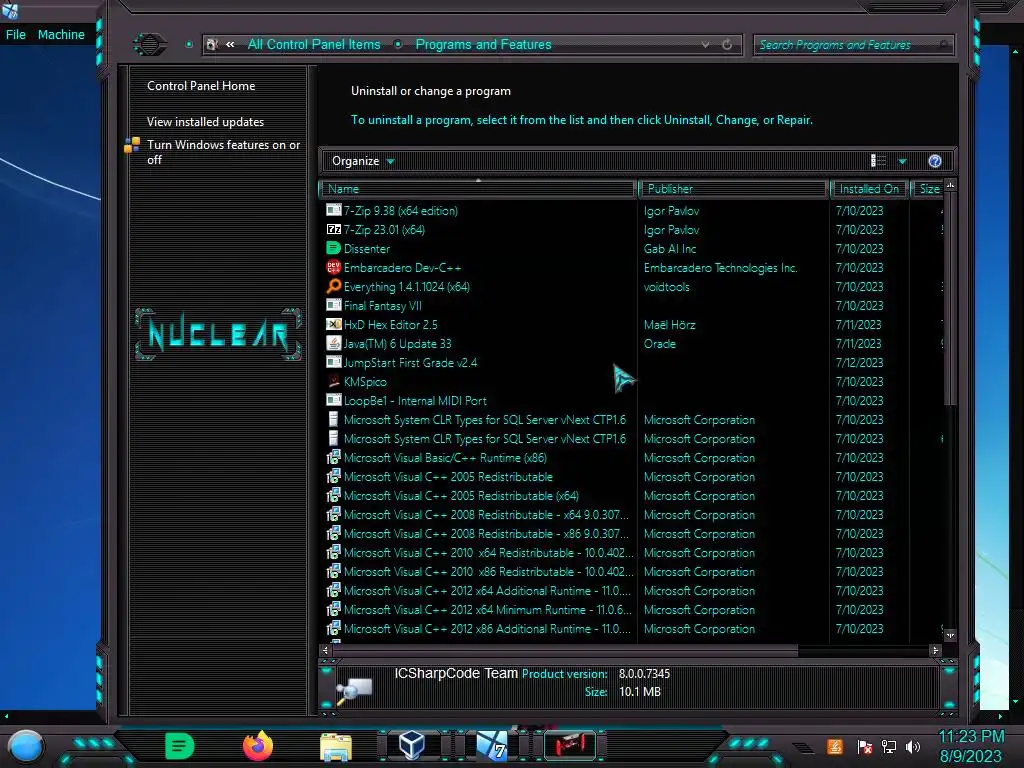Open the Organize dropdown menu
This screenshot has width=1024, height=768.
tap(363, 161)
